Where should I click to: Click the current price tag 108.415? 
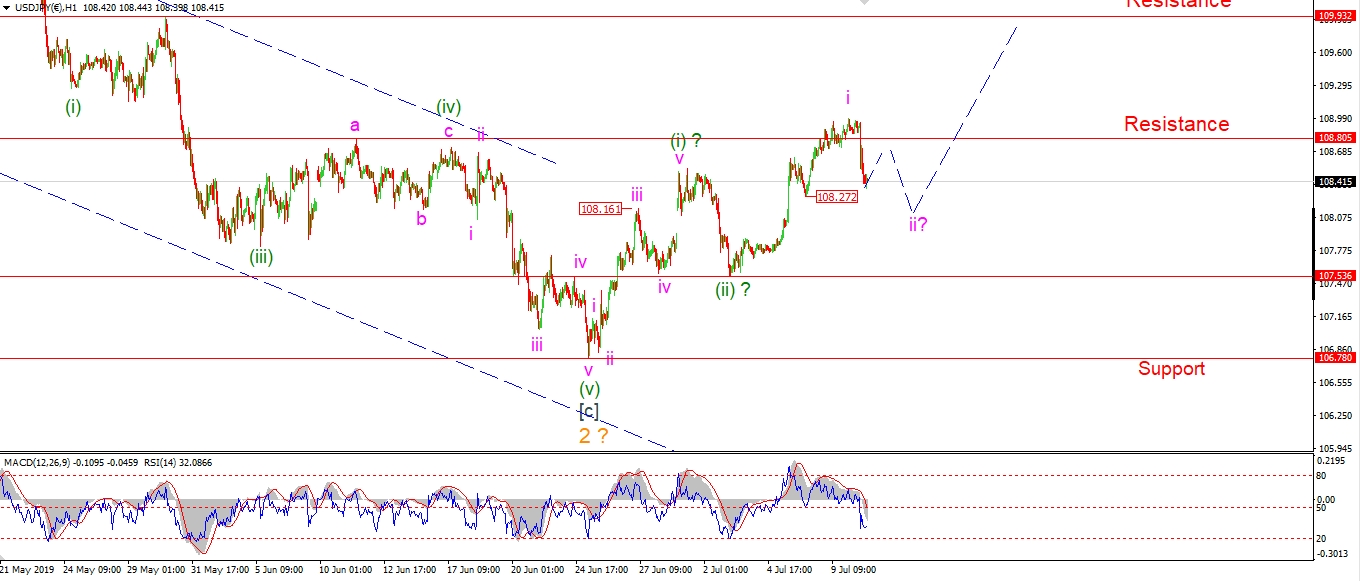pos(1335,182)
